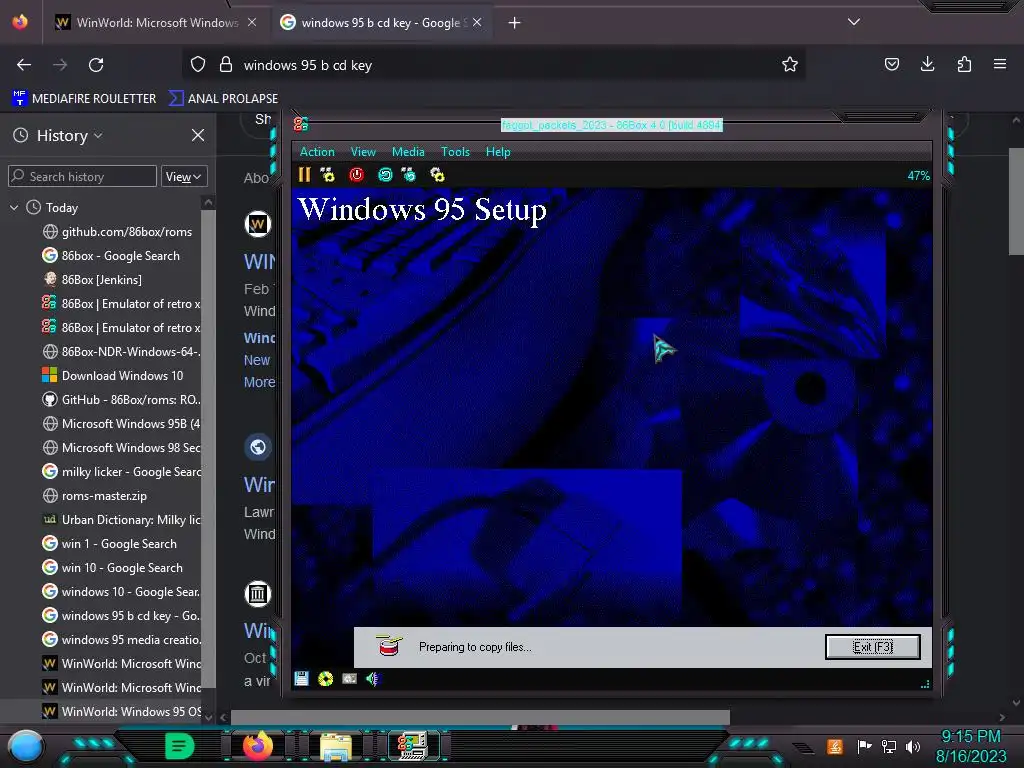Open the Tools menu in 86Box
The width and height of the screenshot is (1024, 768).
point(455,152)
